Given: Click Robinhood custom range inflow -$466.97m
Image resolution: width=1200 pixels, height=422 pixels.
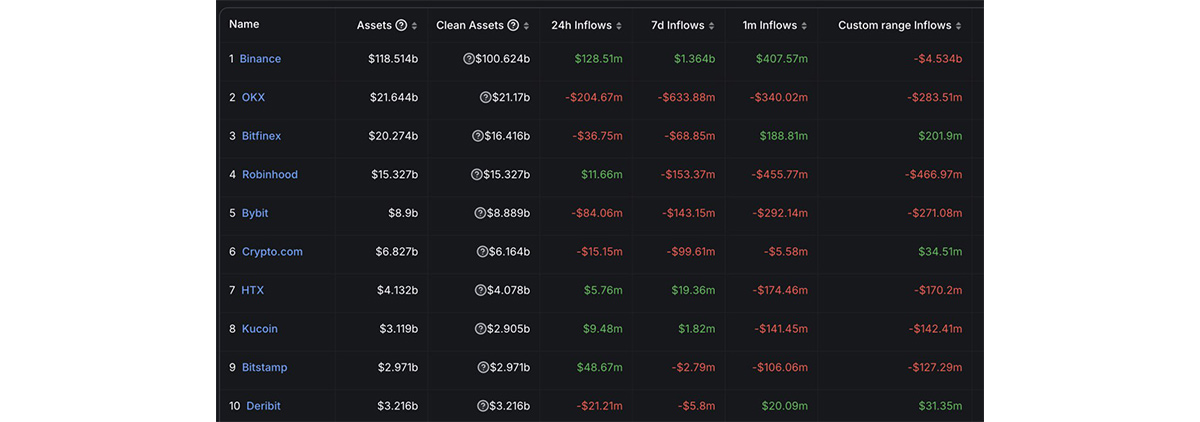Looking at the screenshot, I should tap(935, 174).
